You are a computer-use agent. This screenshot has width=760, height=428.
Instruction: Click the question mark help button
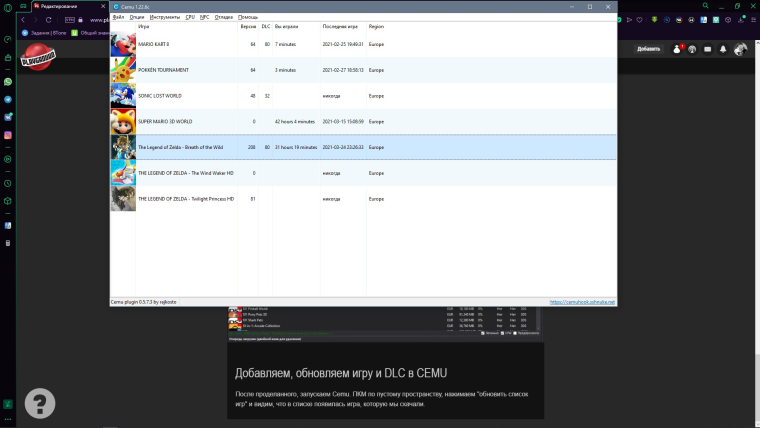40,403
